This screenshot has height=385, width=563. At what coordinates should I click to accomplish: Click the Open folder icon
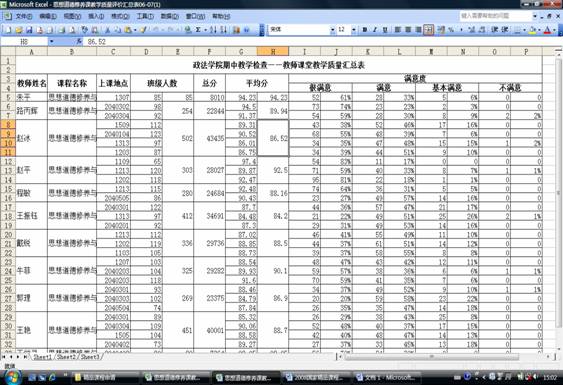tap(19, 30)
